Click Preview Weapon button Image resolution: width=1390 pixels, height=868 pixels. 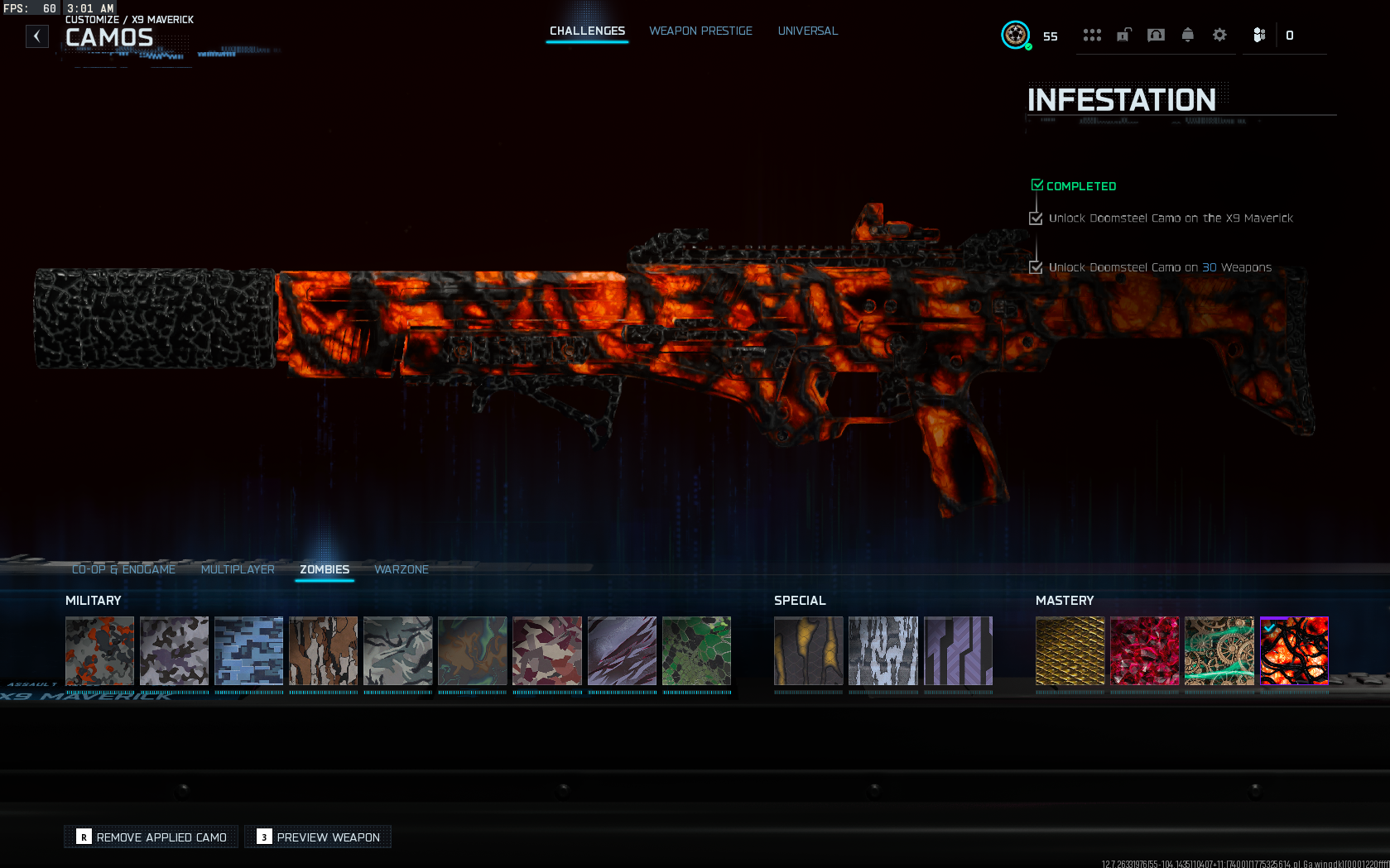318,837
